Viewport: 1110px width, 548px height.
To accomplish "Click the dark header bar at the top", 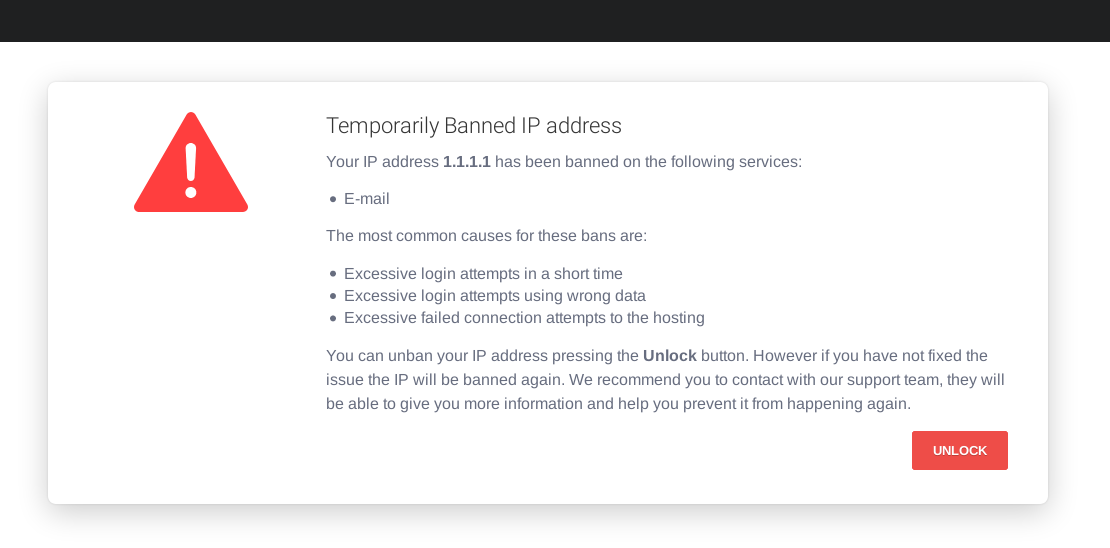I will 555,20.
